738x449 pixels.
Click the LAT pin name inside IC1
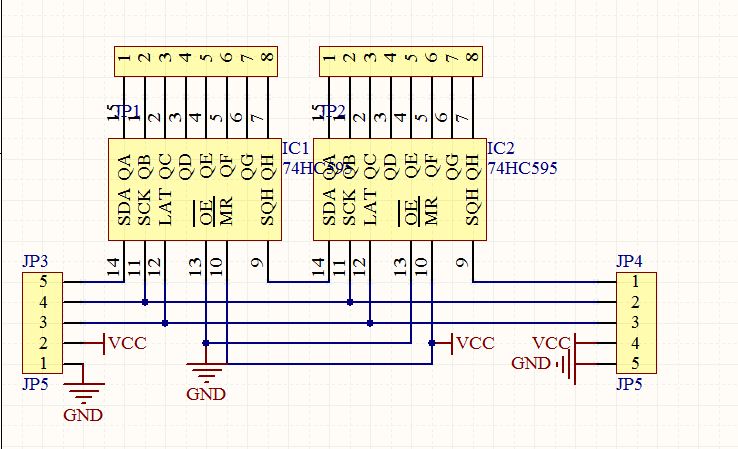(165, 207)
